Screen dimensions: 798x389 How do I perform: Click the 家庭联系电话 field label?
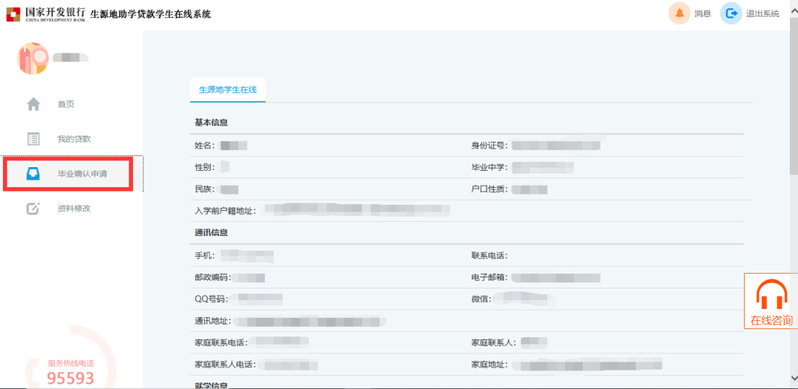click(221, 343)
